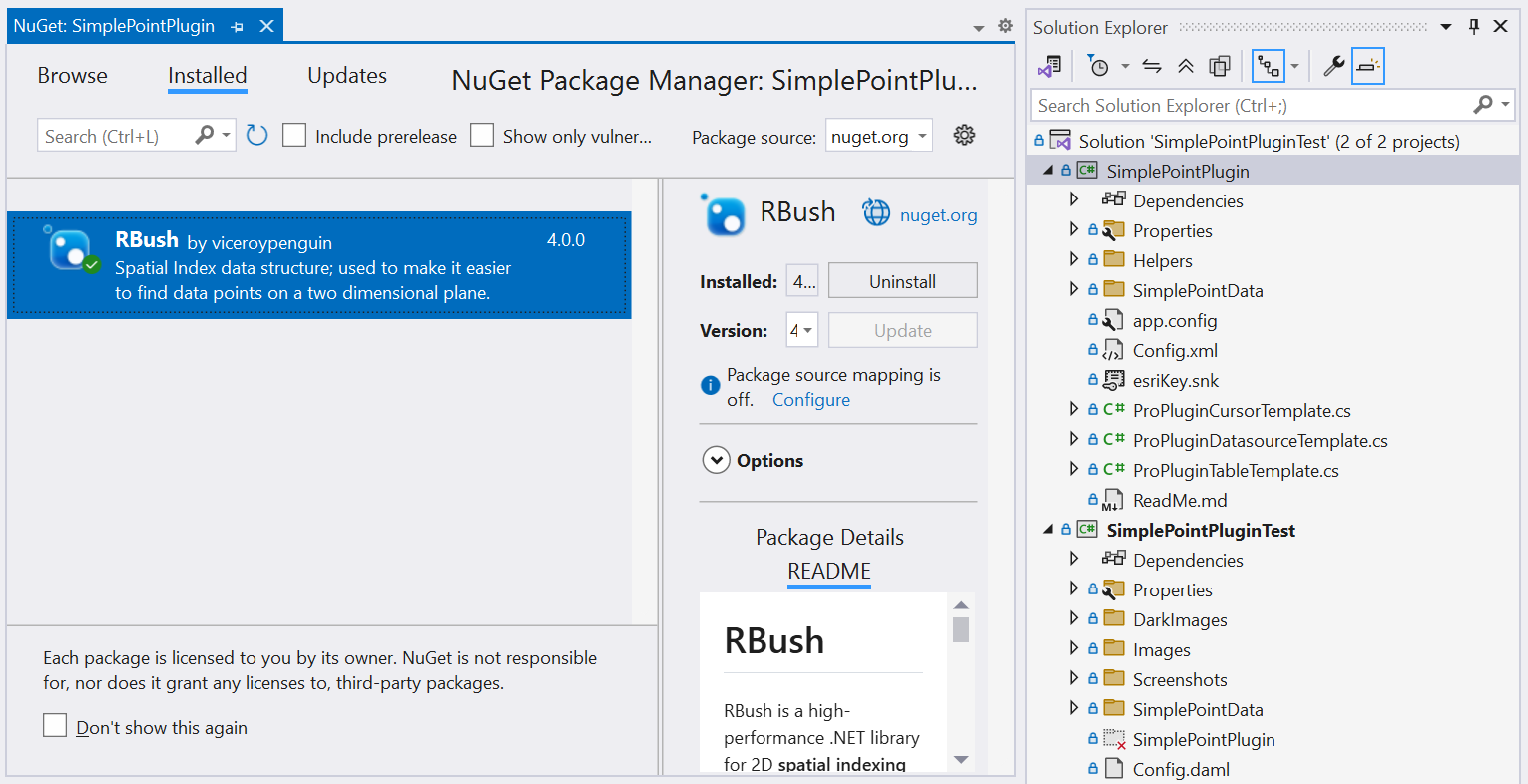This screenshot has width=1528, height=784.
Task: Close the NuGet: SimplePointPlugin tab
Action: coord(266,26)
